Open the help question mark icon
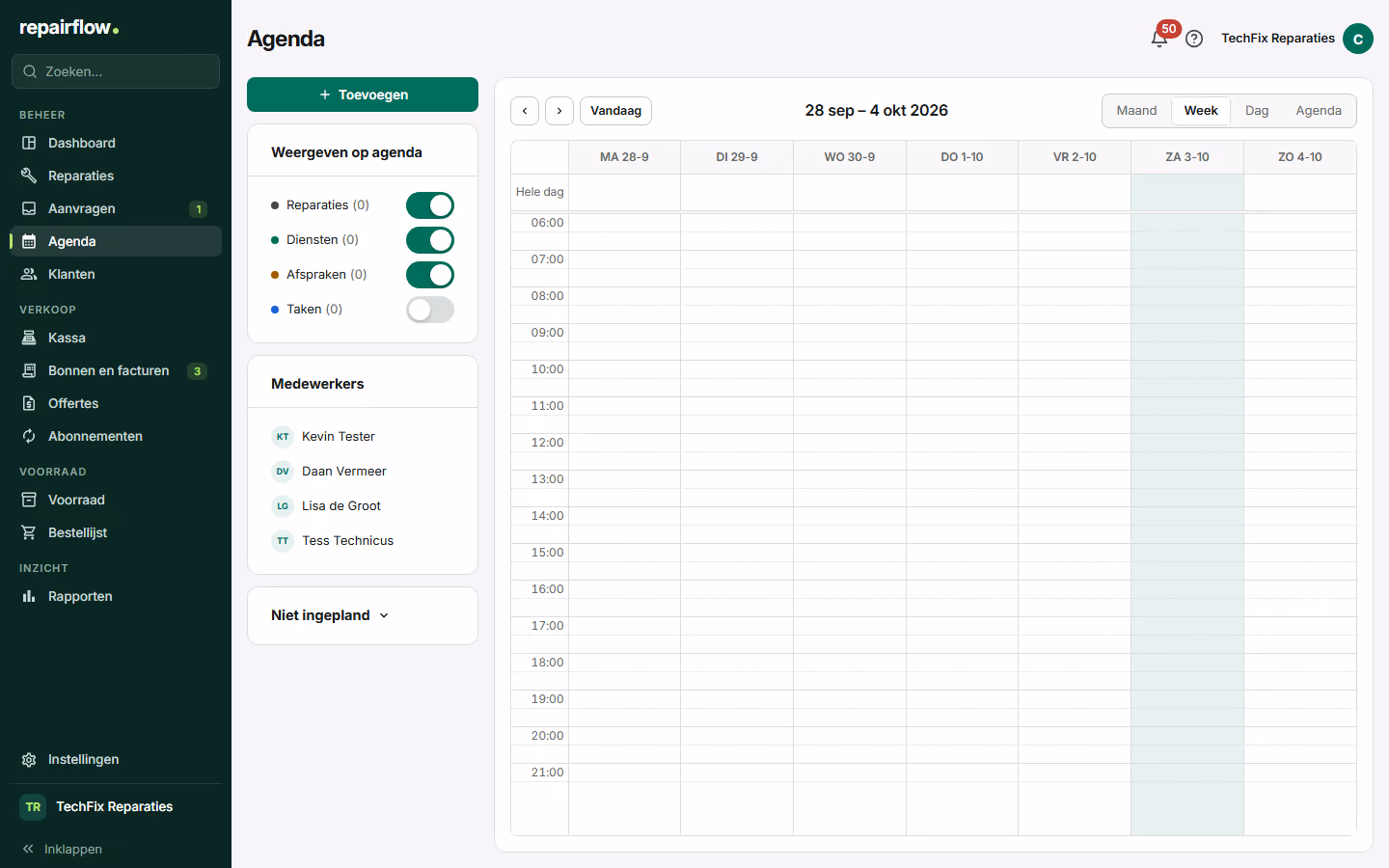Screen dimensions: 1389x868 click(1194, 39)
